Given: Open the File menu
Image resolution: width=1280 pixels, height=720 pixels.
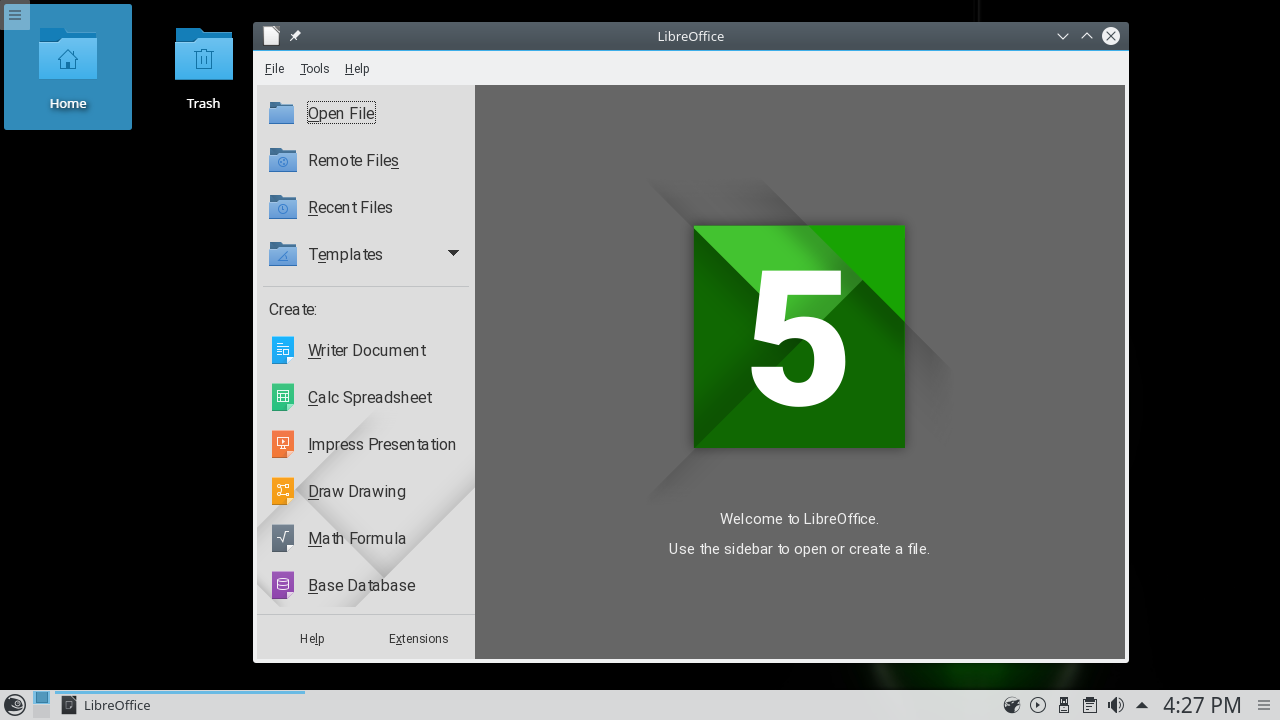Looking at the screenshot, I should (x=274, y=69).
